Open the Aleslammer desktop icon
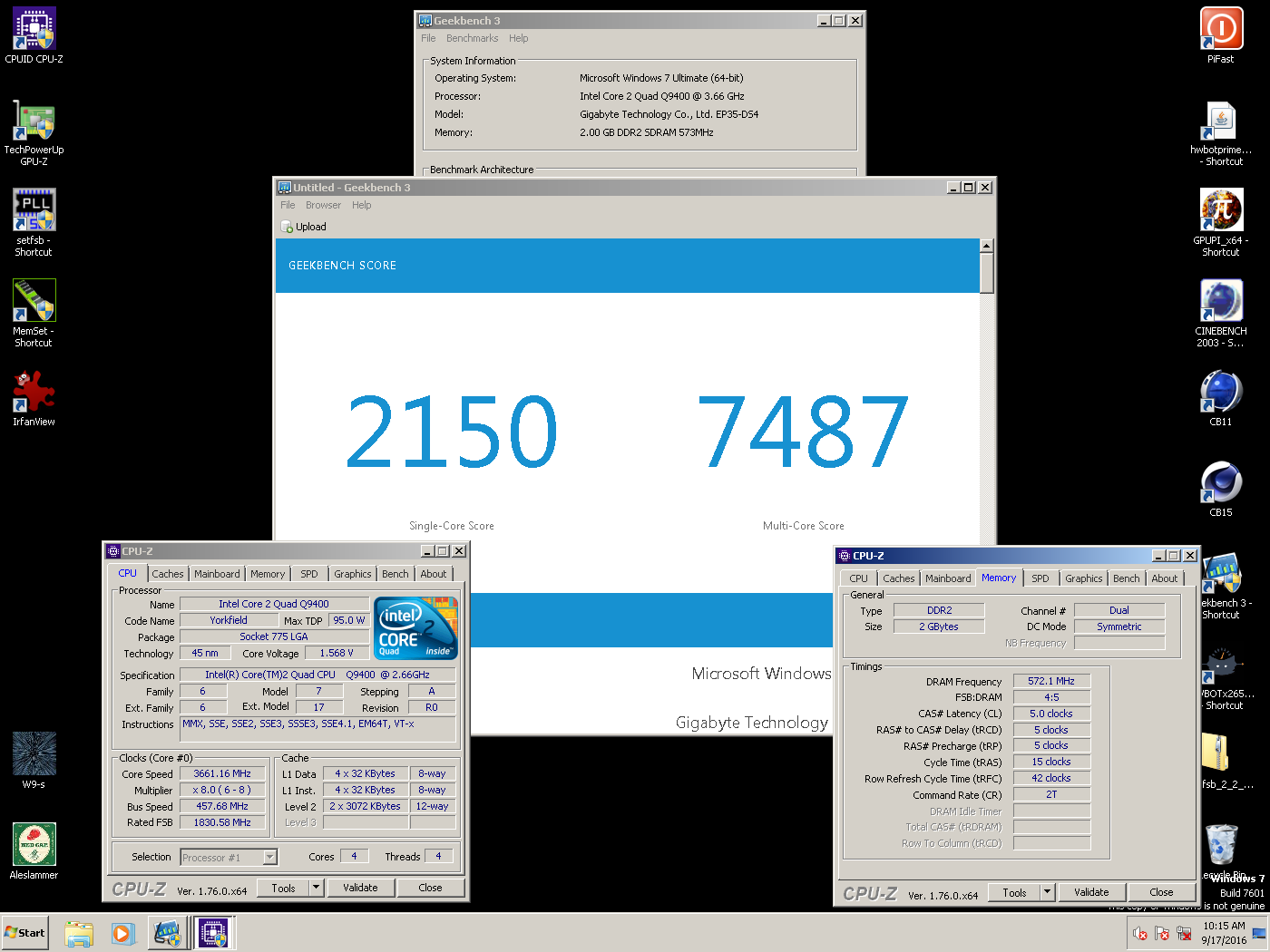 pyautogui.click(x=34, y=852)
